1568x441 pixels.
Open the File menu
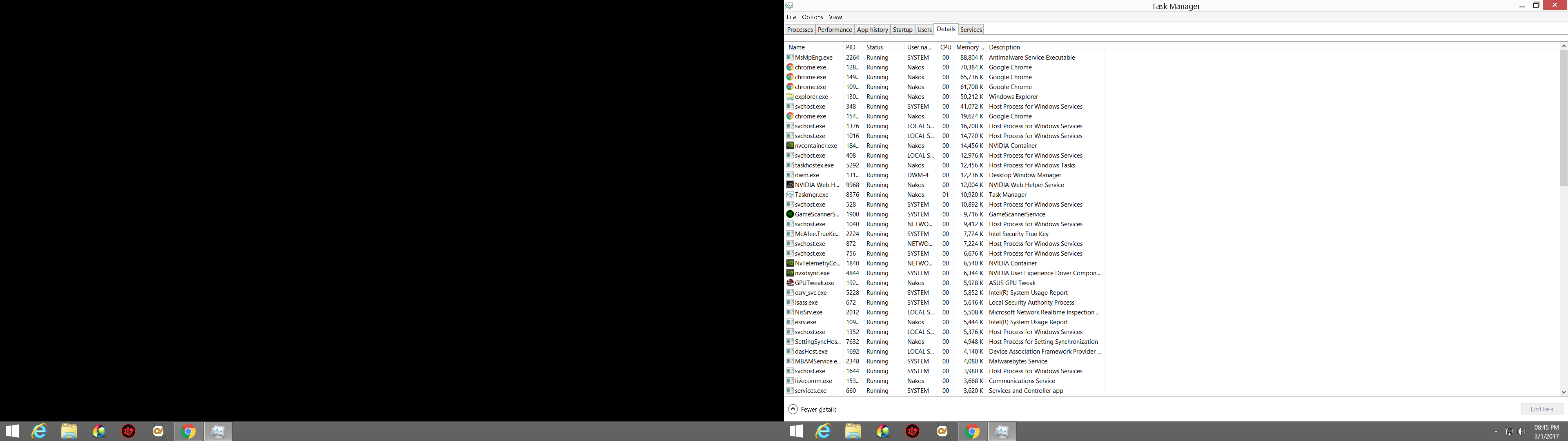(791, 17)
